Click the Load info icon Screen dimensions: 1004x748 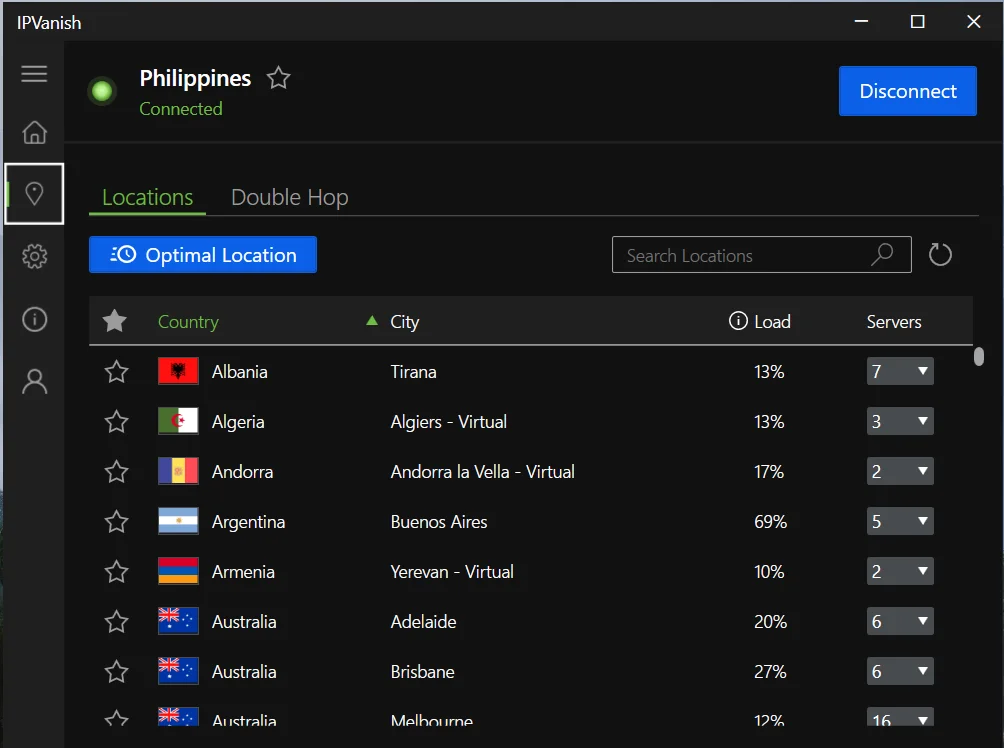738,320
